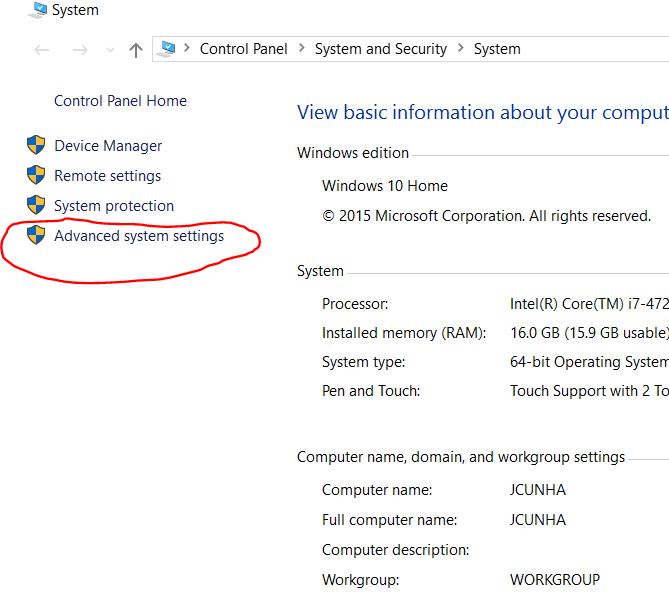Click Full computer name value JCUNHA
This screenshot has width=669, height=592.
pyautogui.click(x=538, y=520)
